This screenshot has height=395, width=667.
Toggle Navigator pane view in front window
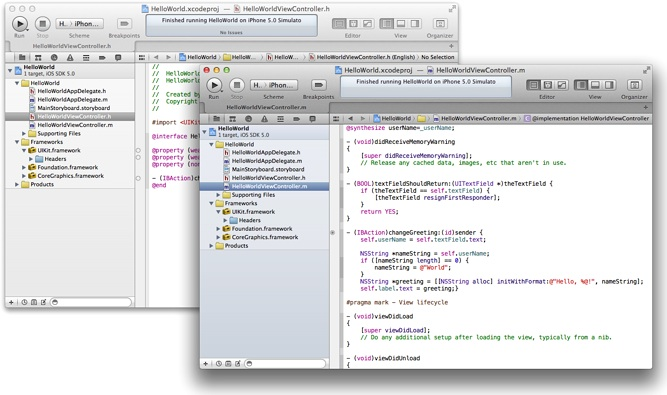(581, 85)
